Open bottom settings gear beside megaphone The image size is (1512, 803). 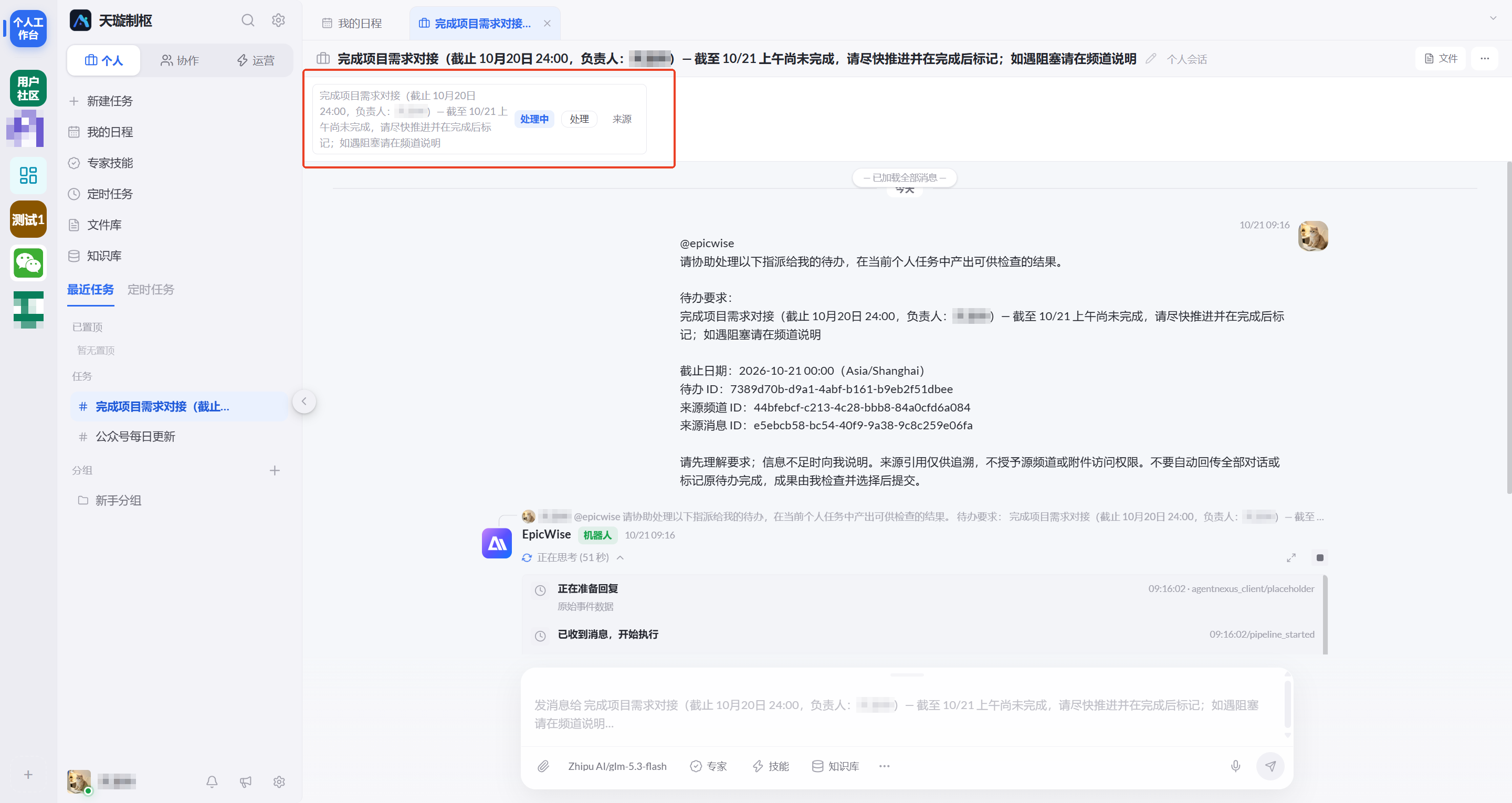click(x=279, y=781)
